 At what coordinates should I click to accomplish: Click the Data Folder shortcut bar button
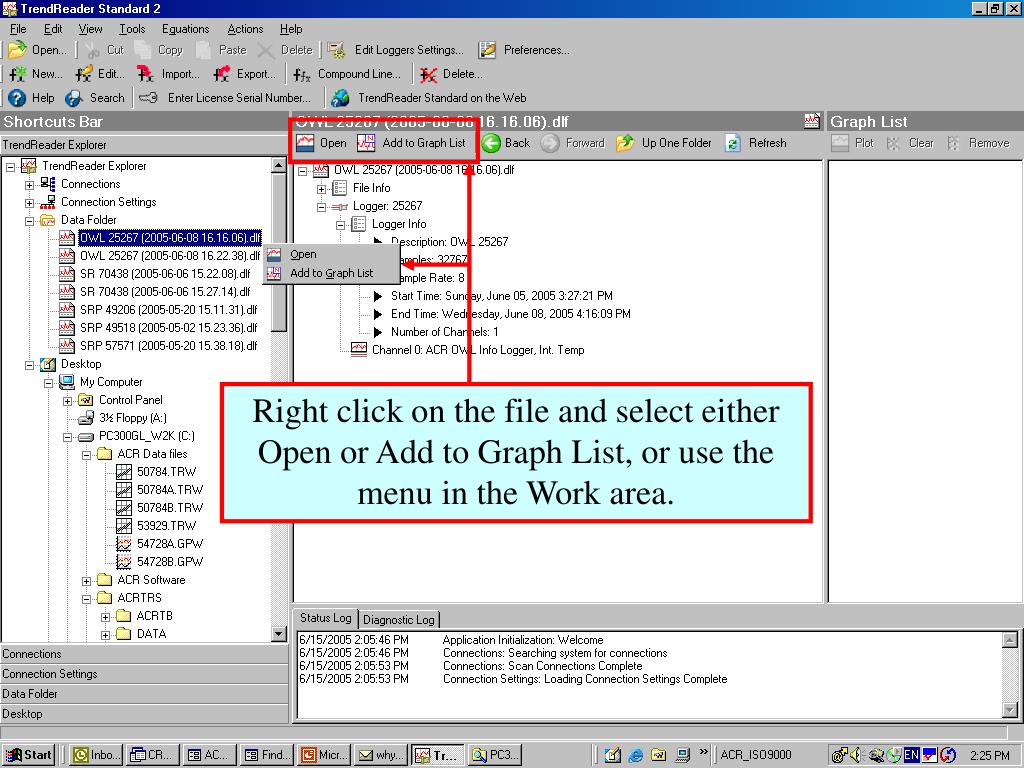coord(144,694)
